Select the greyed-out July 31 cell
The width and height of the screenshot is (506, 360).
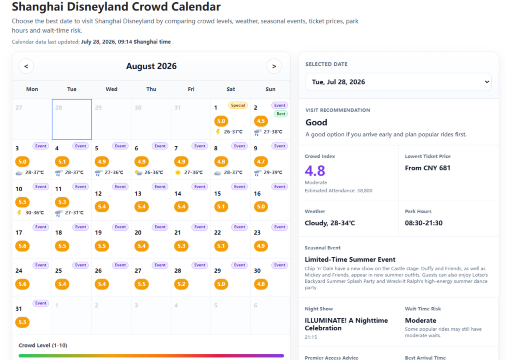pos(191,119)
